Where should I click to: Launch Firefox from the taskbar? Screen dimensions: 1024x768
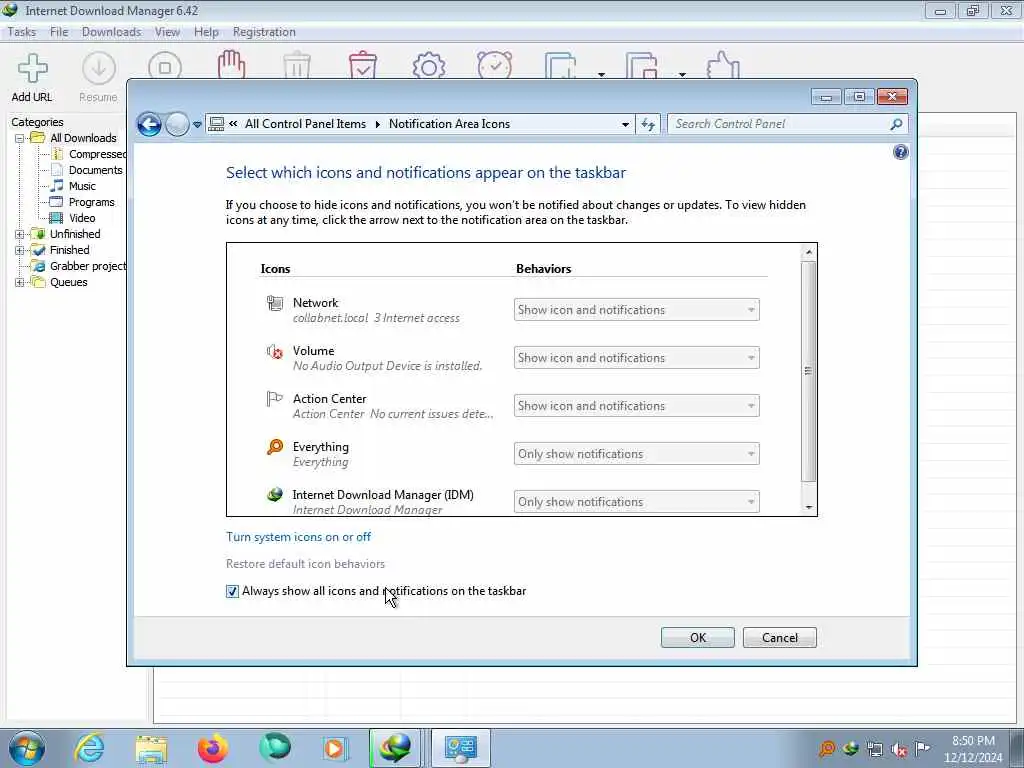[x=213, y=748]
